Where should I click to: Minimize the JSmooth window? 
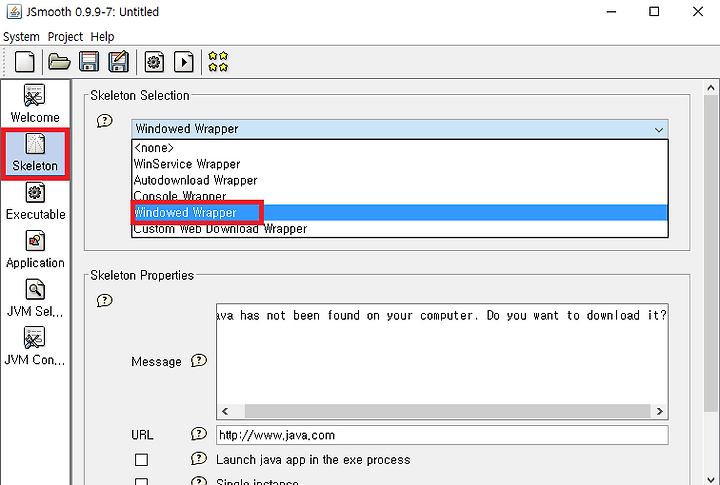coord(611,11)
